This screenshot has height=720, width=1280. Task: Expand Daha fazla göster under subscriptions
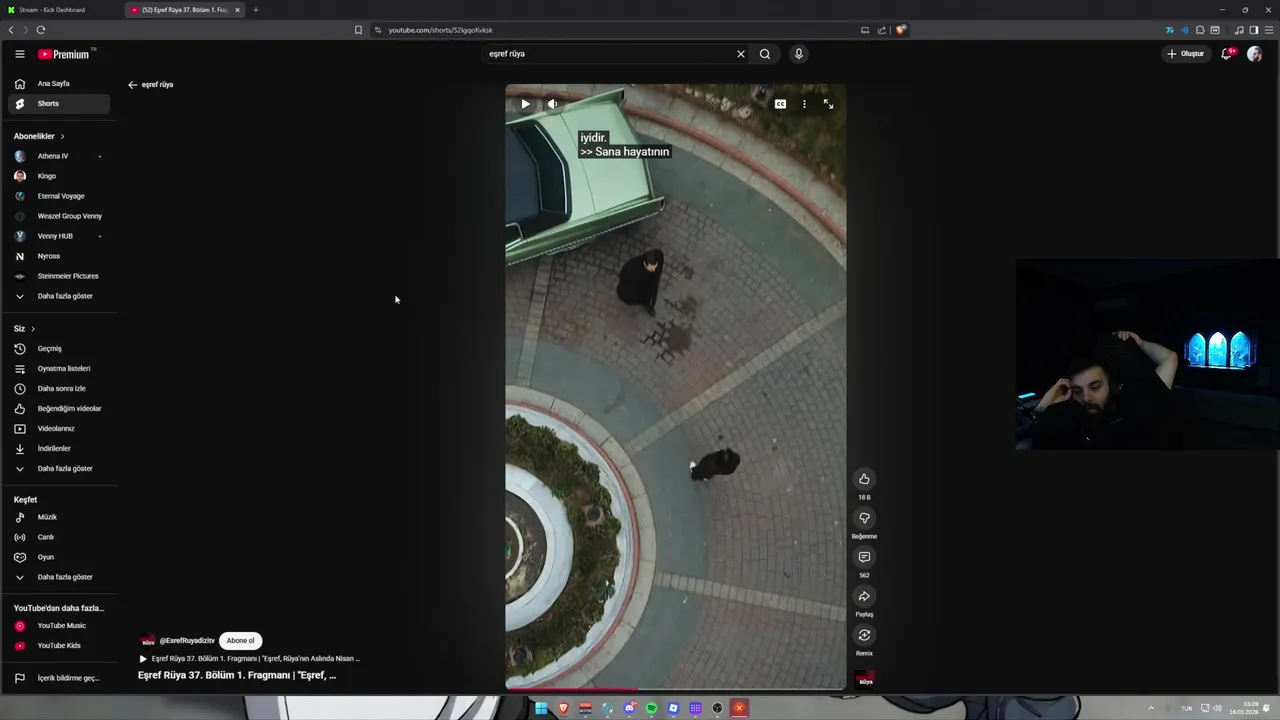click(x=60, y=296)
